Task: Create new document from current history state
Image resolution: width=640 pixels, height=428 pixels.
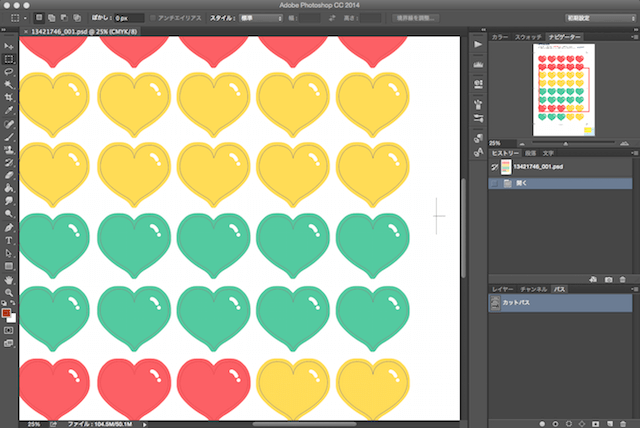Action: coord(593,279)
